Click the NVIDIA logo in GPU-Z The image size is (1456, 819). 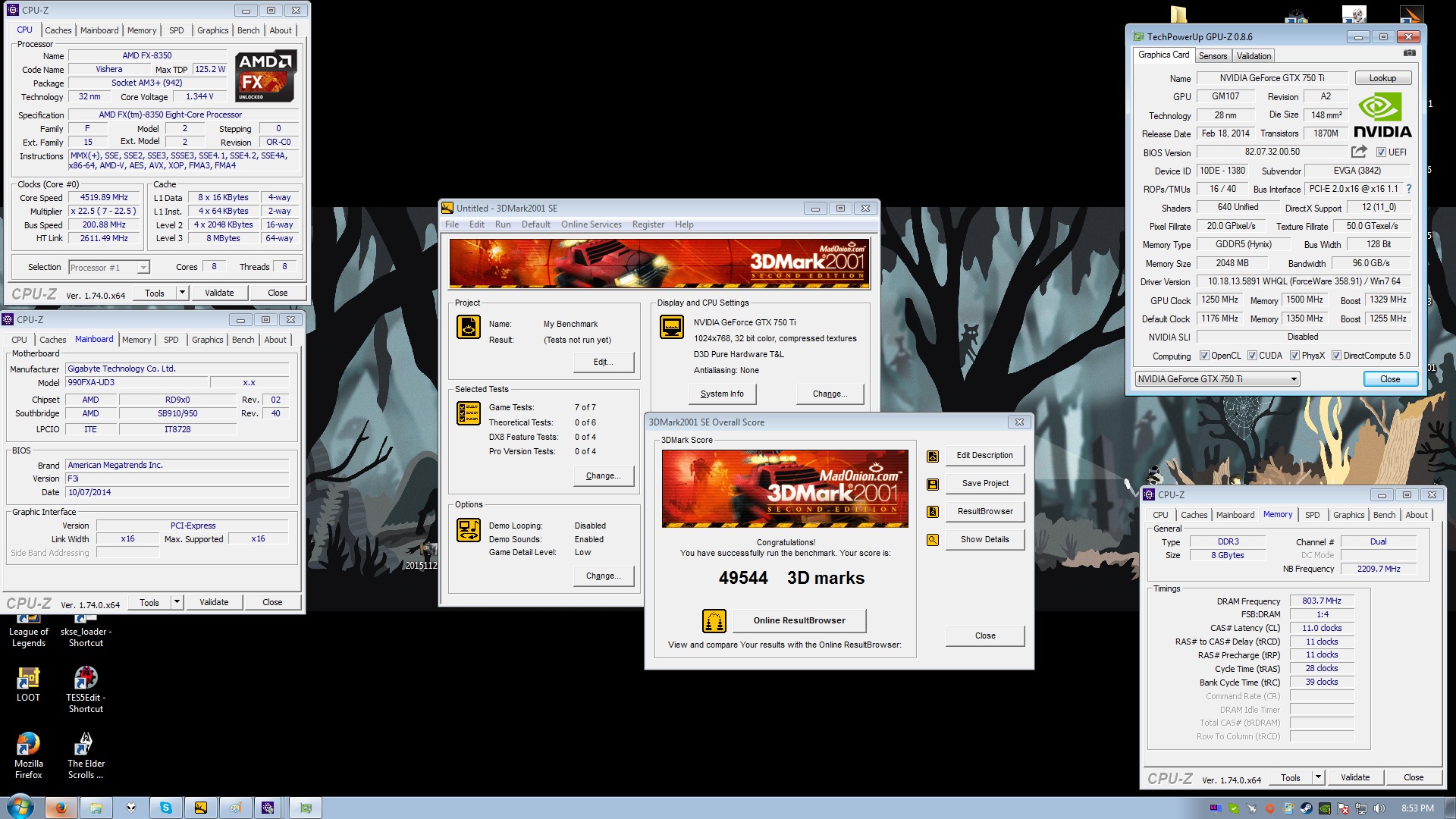[x=1382, y=115]
